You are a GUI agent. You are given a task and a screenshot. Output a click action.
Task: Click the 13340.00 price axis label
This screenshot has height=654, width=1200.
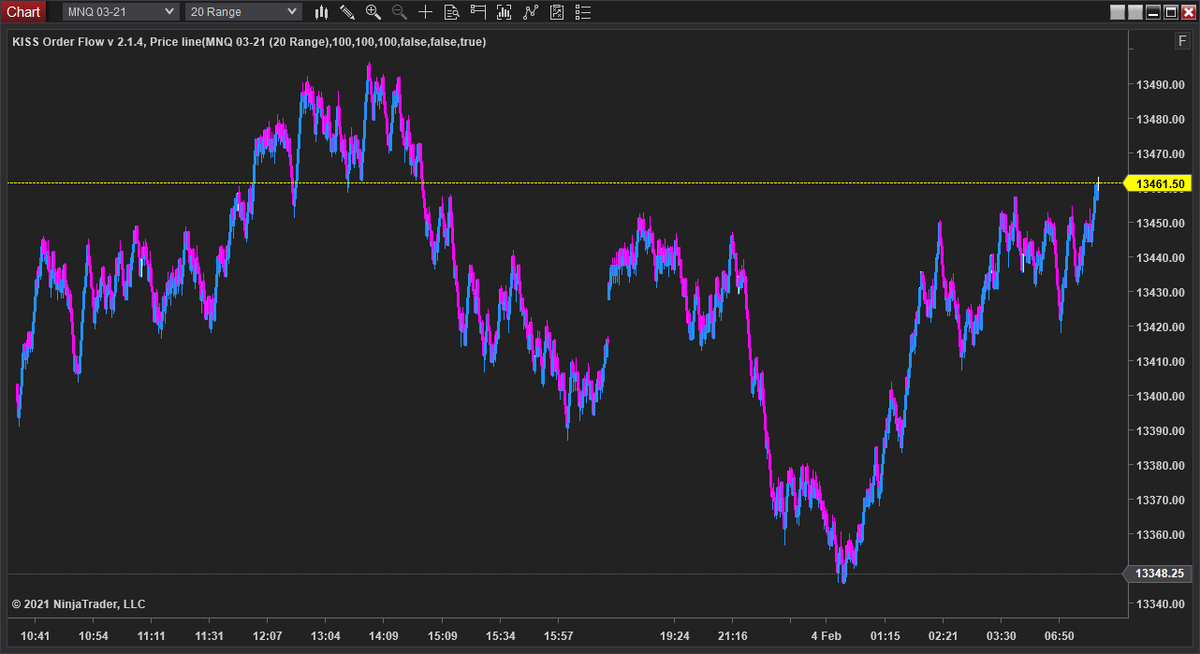pyautogui.click(x=1160, y=604)
